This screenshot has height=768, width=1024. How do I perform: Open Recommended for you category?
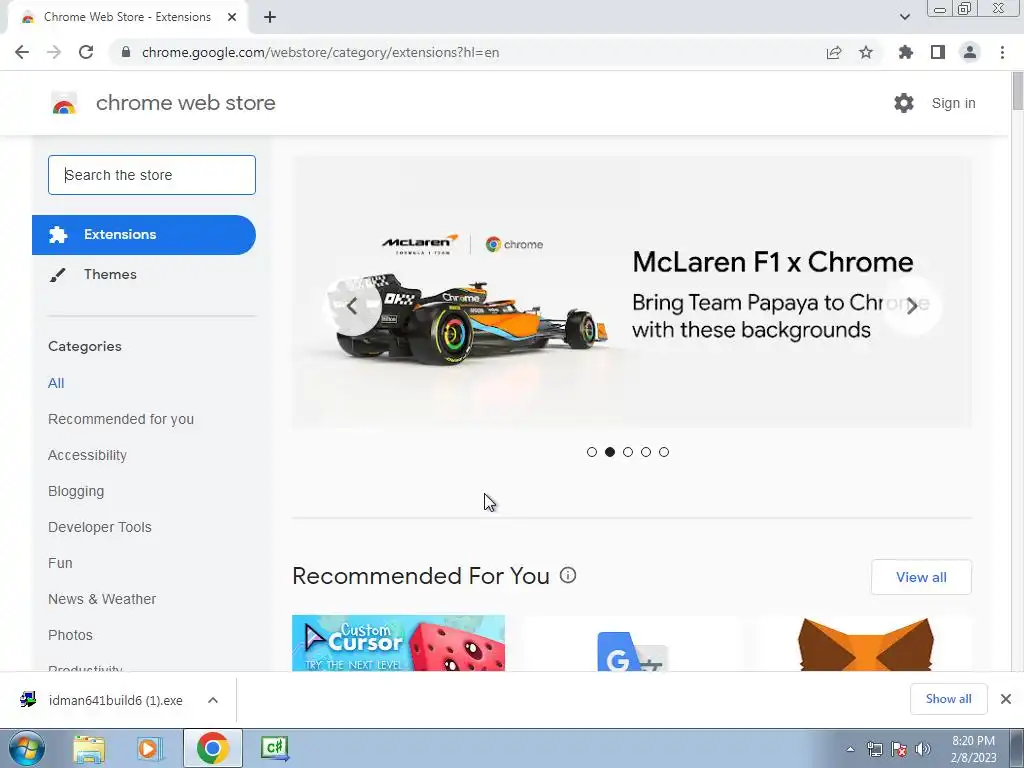pyautogui.click(x=121, y=419)
